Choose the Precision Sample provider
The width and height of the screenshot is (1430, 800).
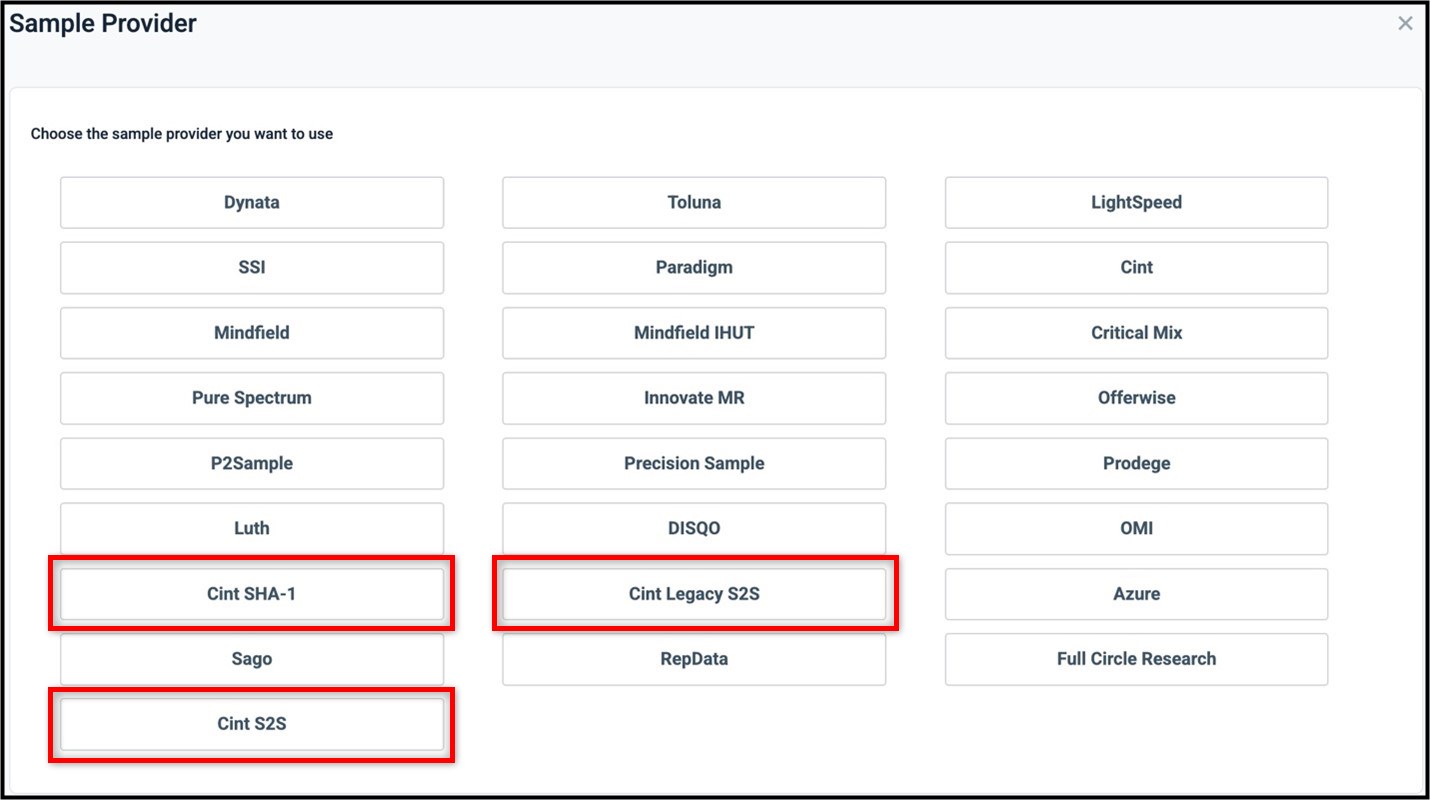click(x=694, y=463)
